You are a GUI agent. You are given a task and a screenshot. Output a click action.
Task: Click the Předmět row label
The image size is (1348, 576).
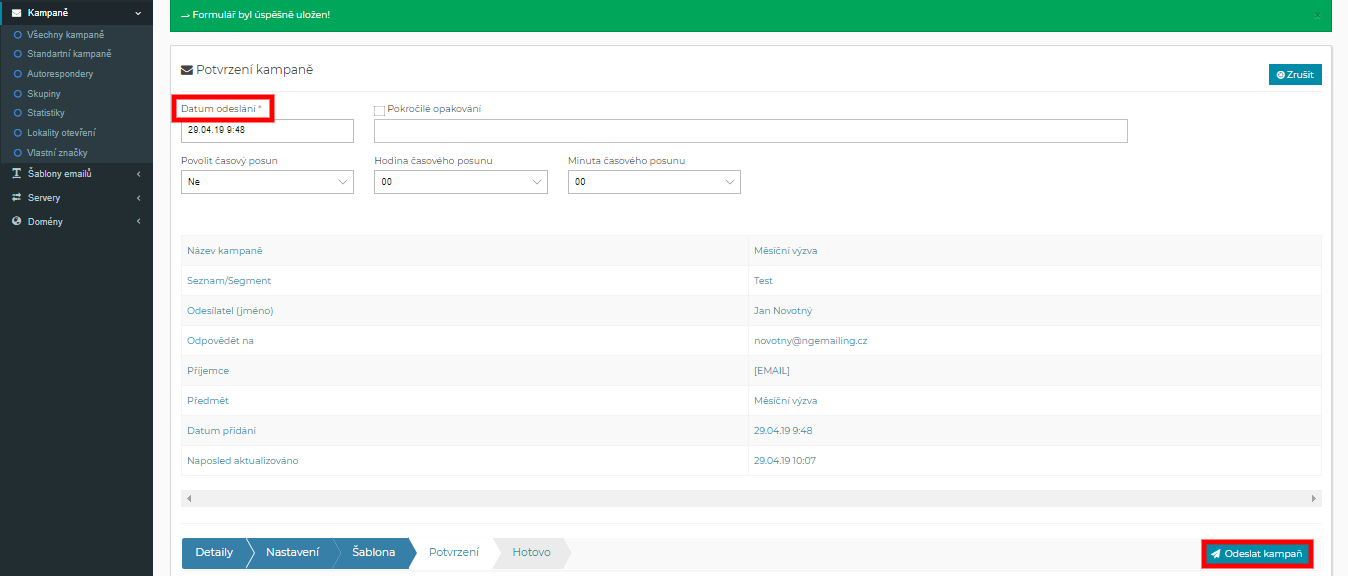tap(208, 401)
